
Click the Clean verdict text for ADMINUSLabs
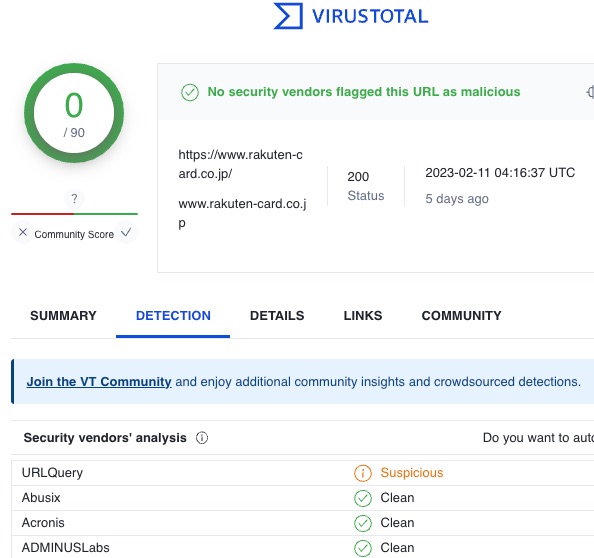coord(397,548)
